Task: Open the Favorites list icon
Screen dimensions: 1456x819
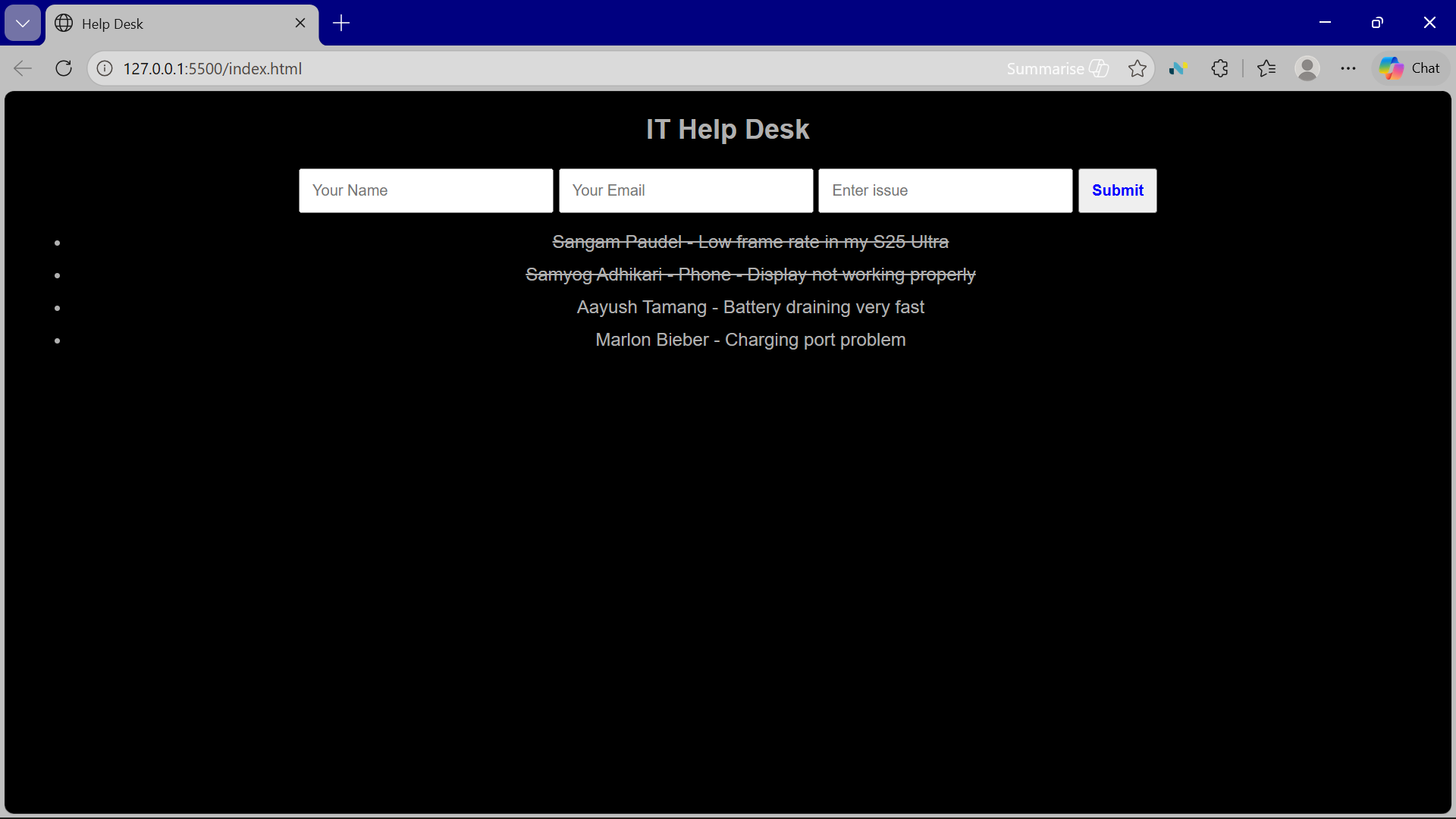Action: (1266, 68)
